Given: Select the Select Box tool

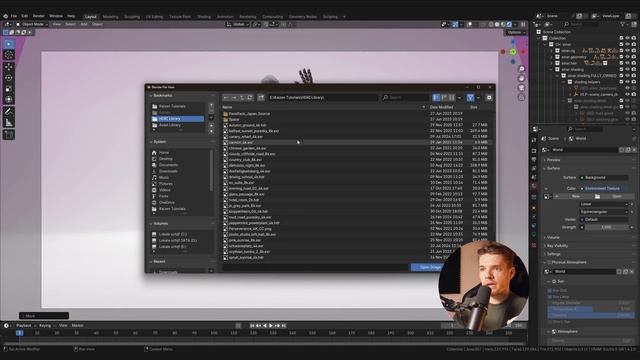Looking at the screenshot, I should coord(9,44).
